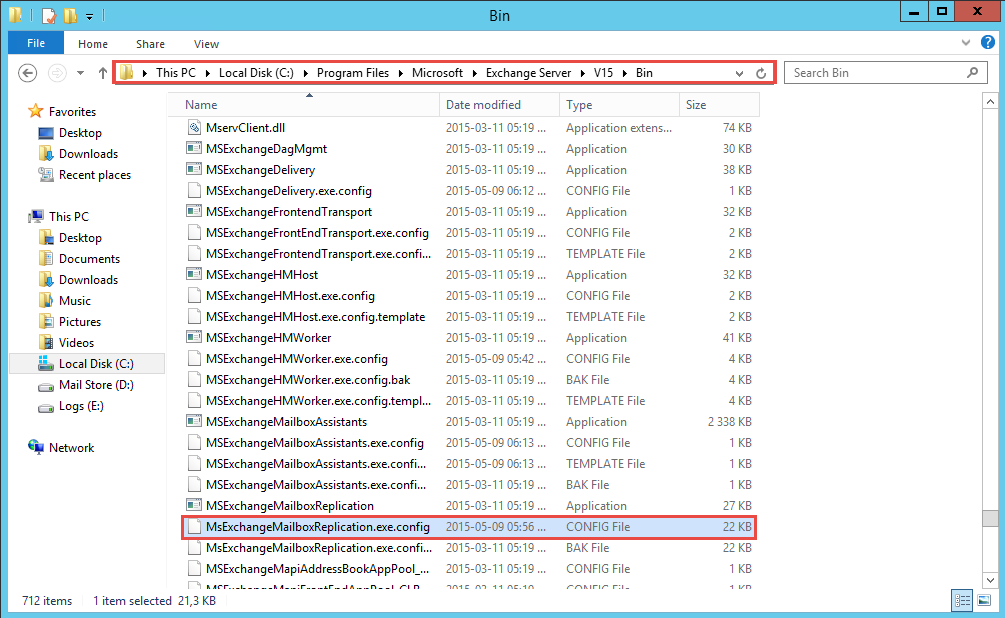Open Explorer help with question mark icon

pos(988,43)
